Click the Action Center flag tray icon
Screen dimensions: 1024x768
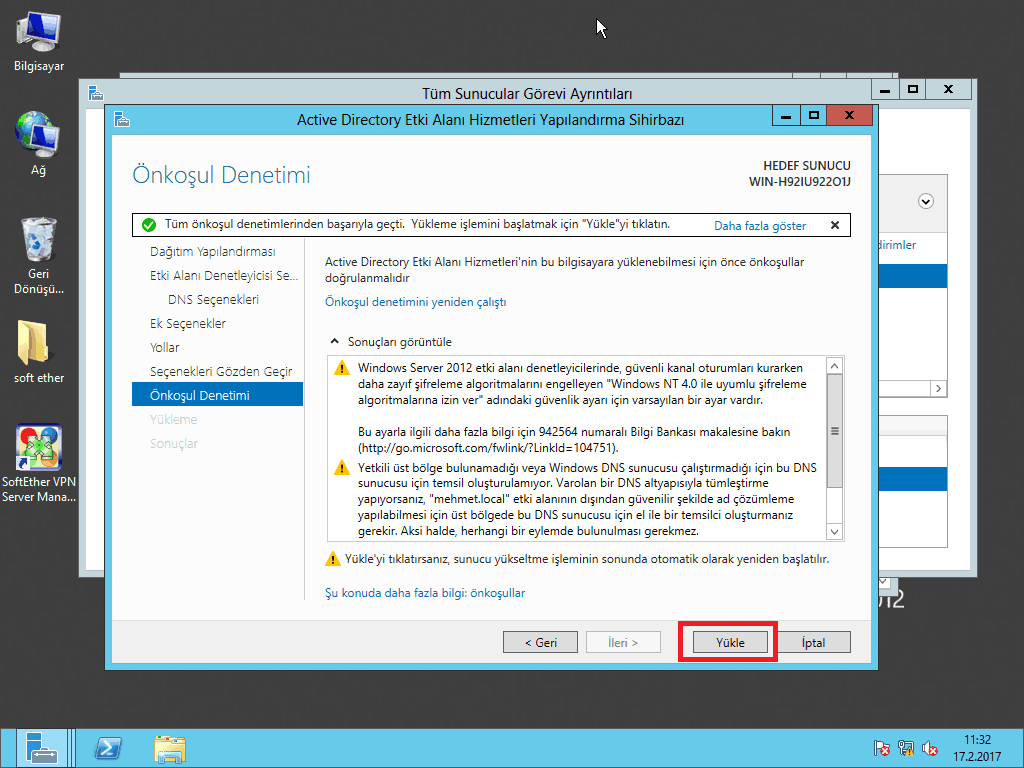(881, 748)
